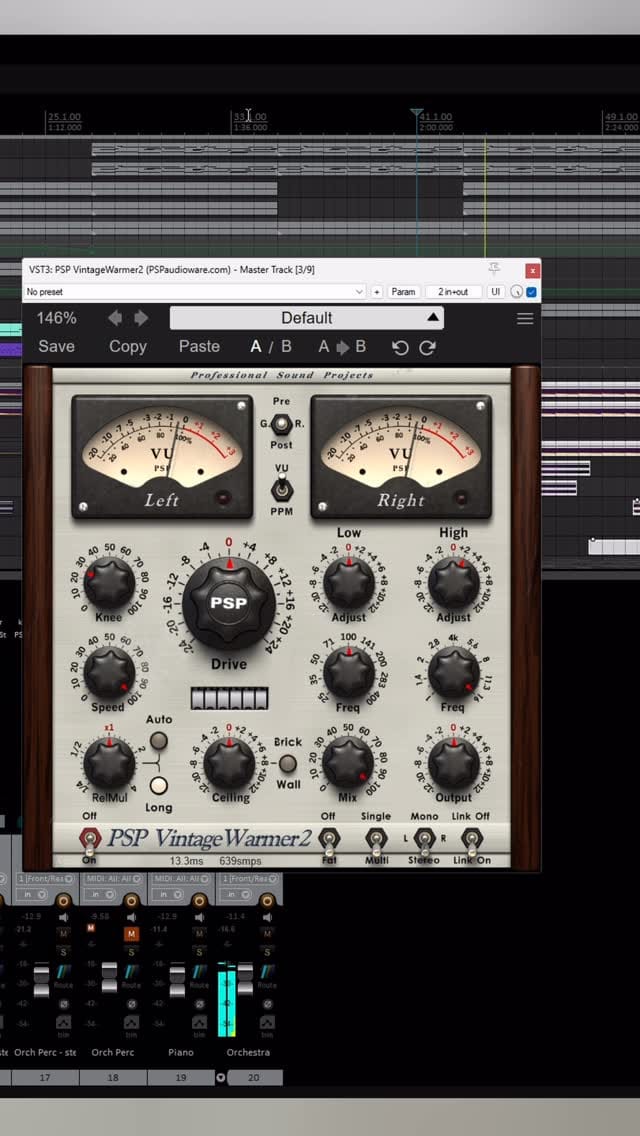This screenshot has height=1136, width=640.
Task: Go to the previous preset arrow
Action: (x=115, y=318)
